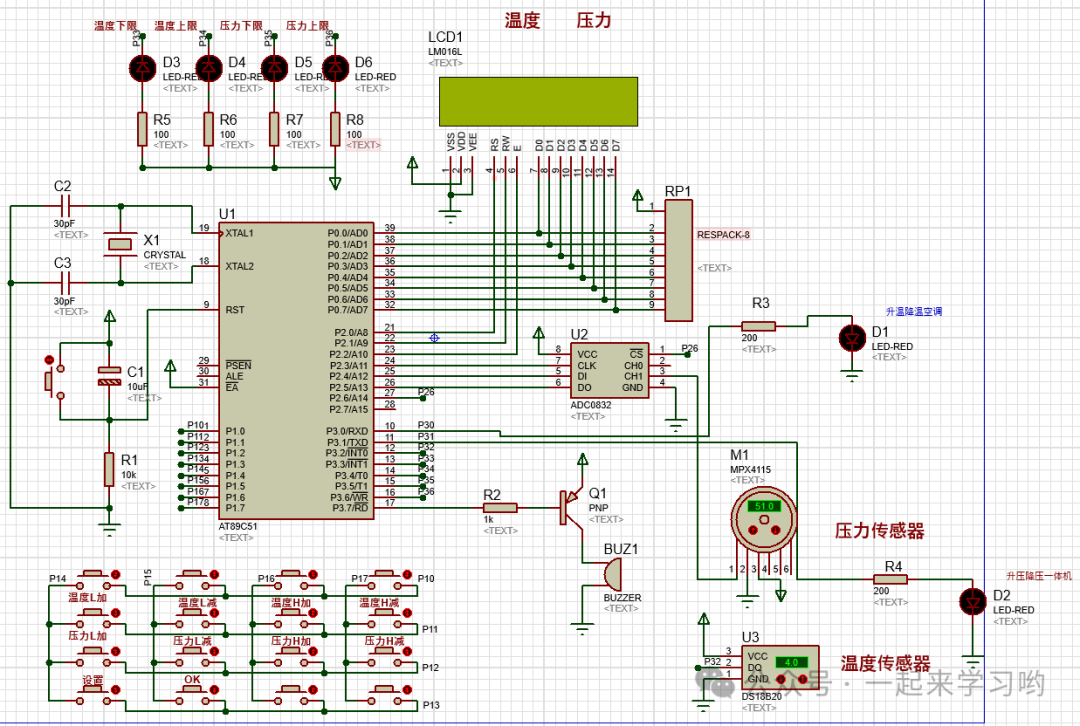Click the blue 升温降温空调 note
The image size is (1080, 726).
point(913,311)
